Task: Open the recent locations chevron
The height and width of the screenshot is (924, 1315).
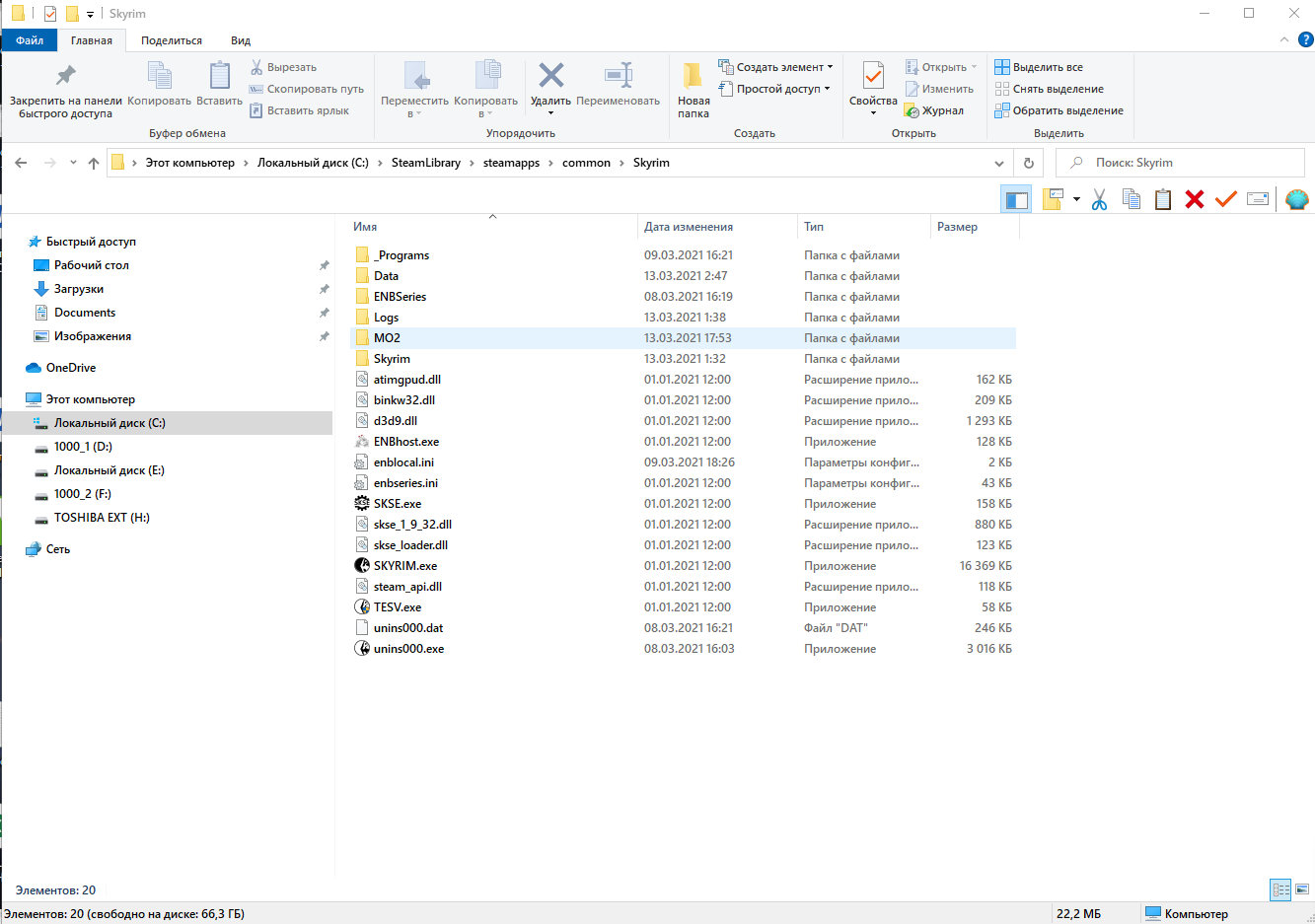Action: [73, 163]
